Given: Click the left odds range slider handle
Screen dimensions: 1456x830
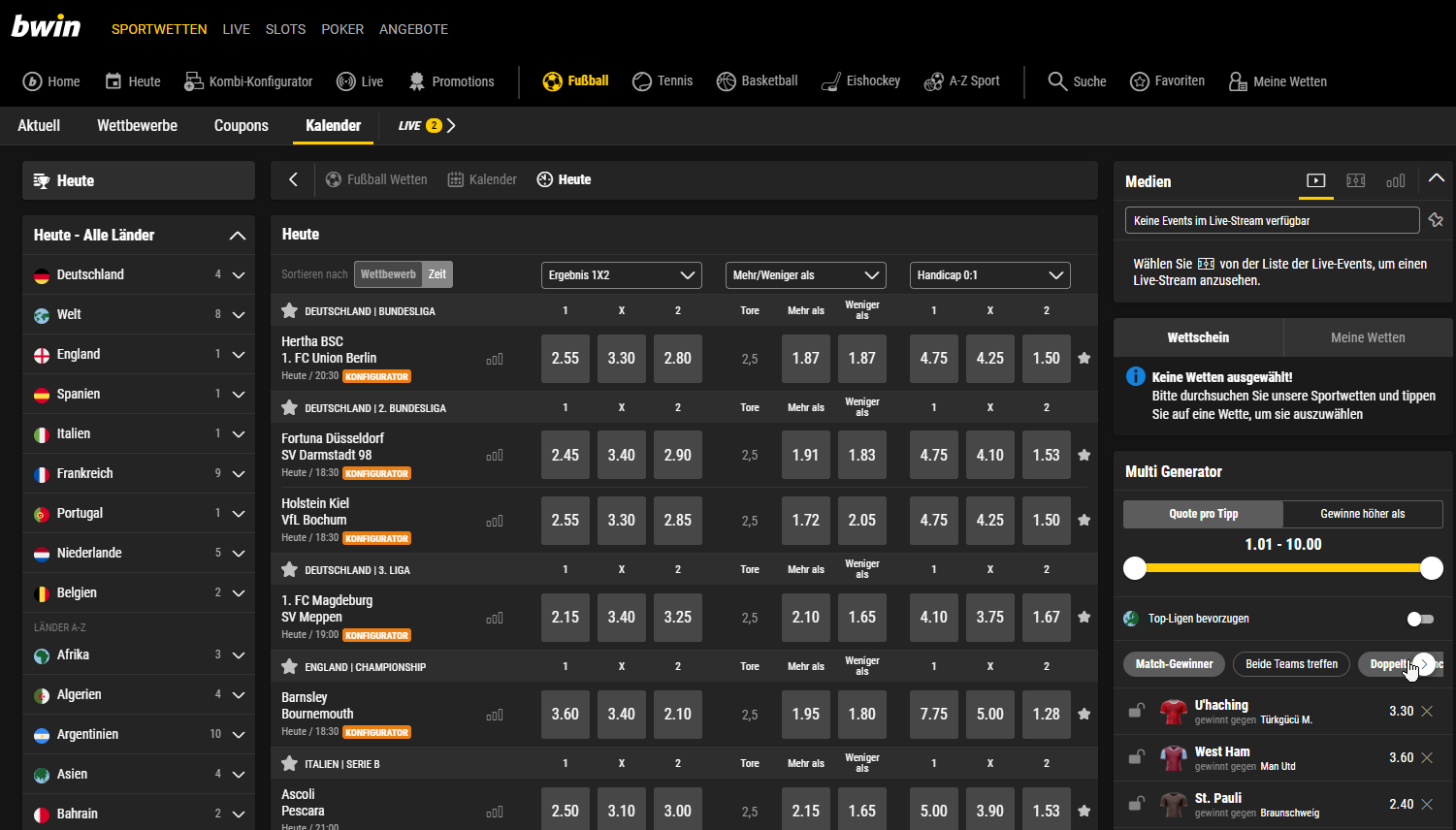Looking at the screenshot, I should [1135, 568].
